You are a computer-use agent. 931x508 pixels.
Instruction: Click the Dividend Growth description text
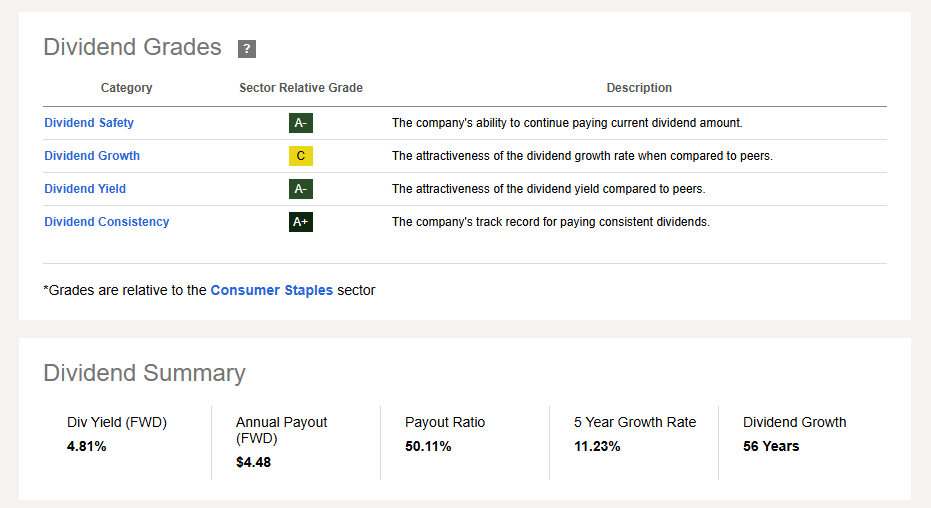582,156
